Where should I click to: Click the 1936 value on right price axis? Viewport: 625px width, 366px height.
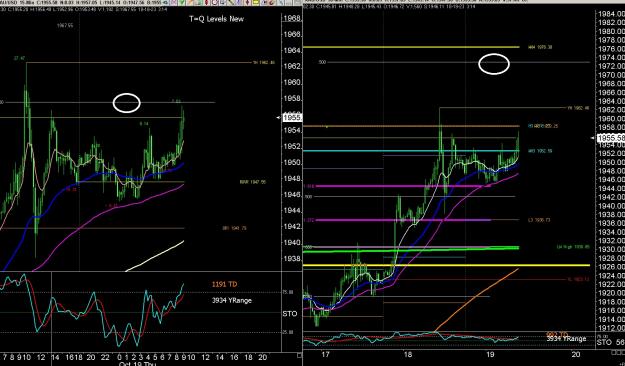tap(611, 223)
